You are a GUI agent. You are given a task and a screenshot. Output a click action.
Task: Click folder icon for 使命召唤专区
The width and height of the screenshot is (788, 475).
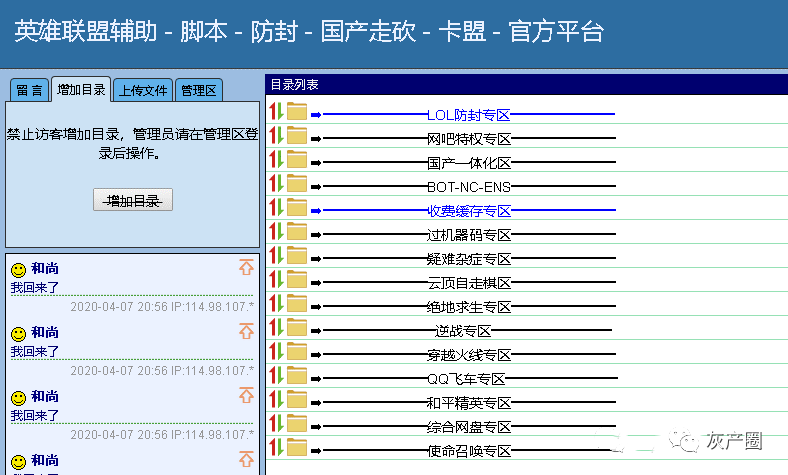(297, 447)
